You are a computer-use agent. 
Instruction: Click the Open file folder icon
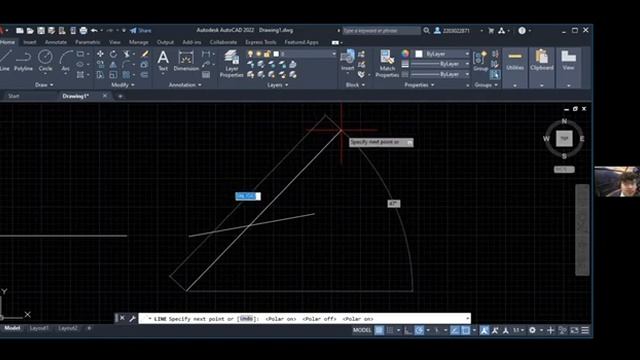click(x=30, y=31)
